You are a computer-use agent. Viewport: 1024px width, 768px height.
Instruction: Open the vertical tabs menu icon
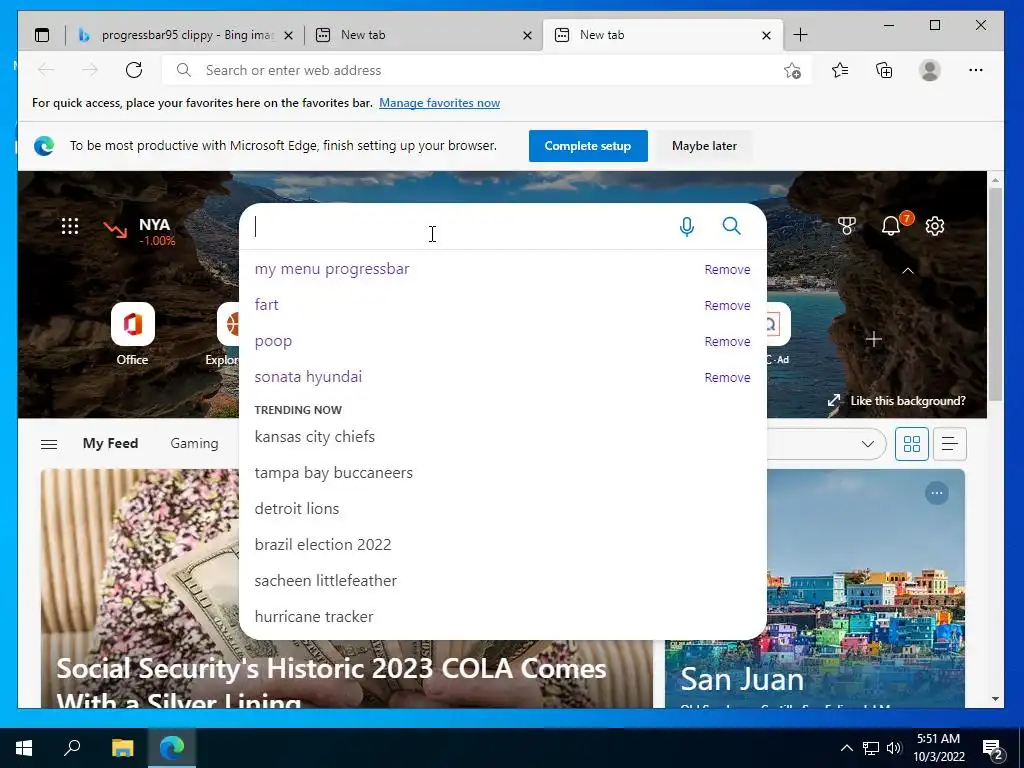click(42, 35)
